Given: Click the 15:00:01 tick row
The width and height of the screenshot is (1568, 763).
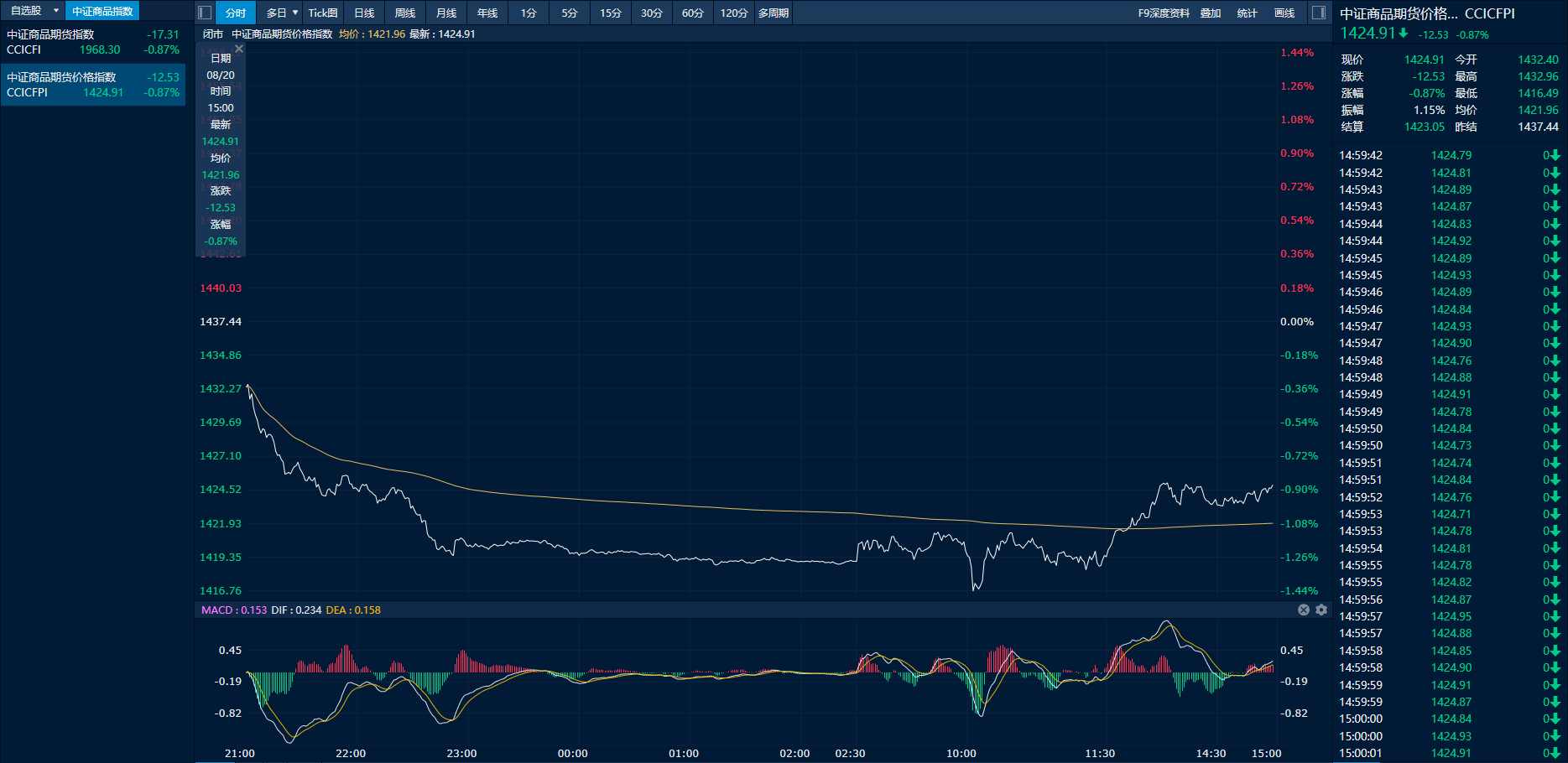Looking at the screenshot, I should tap(1450, 753).
